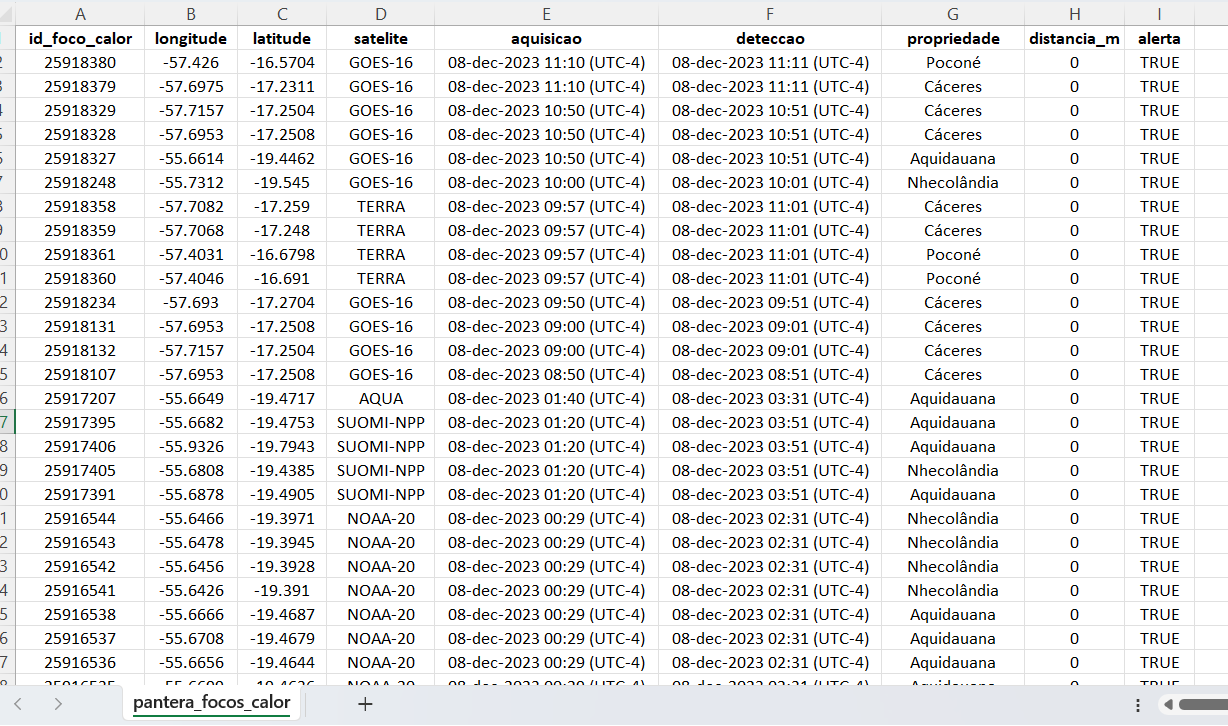Select Nhecolândia cell in row 25918248
This screenshot has height=726, width=1228.
[x=953, y=182]
